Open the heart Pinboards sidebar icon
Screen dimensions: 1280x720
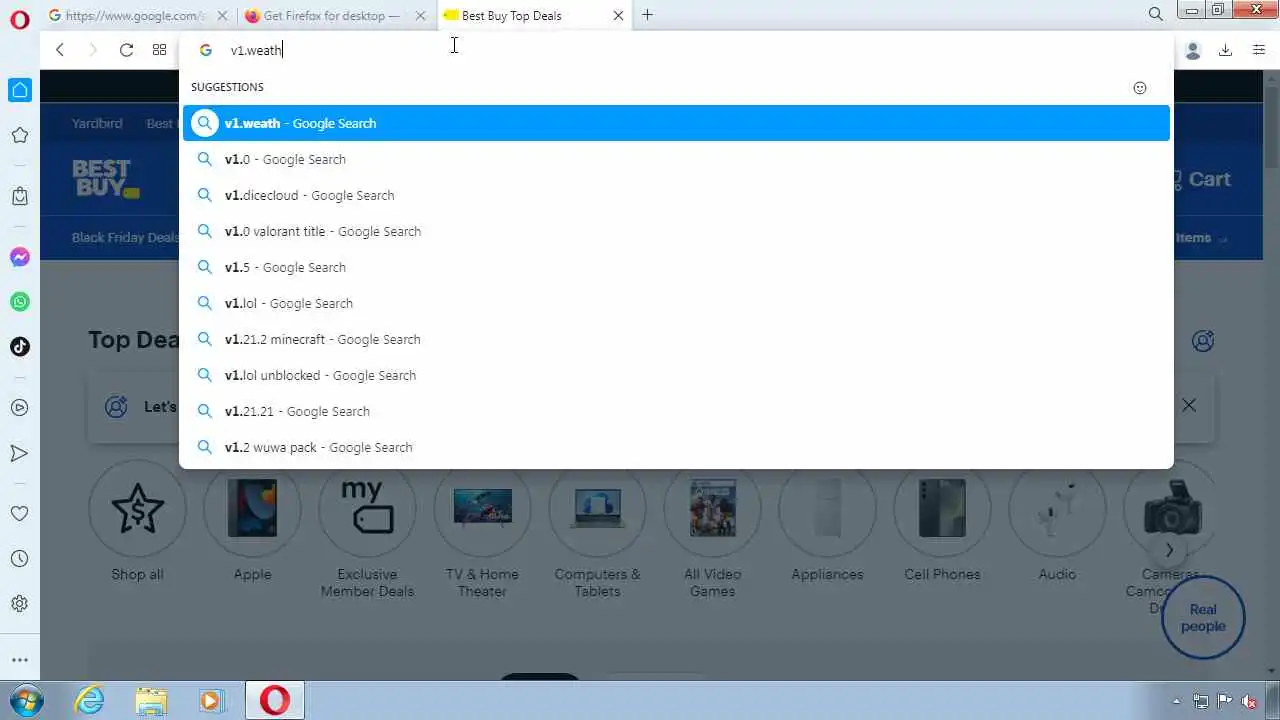click(20, 513)
